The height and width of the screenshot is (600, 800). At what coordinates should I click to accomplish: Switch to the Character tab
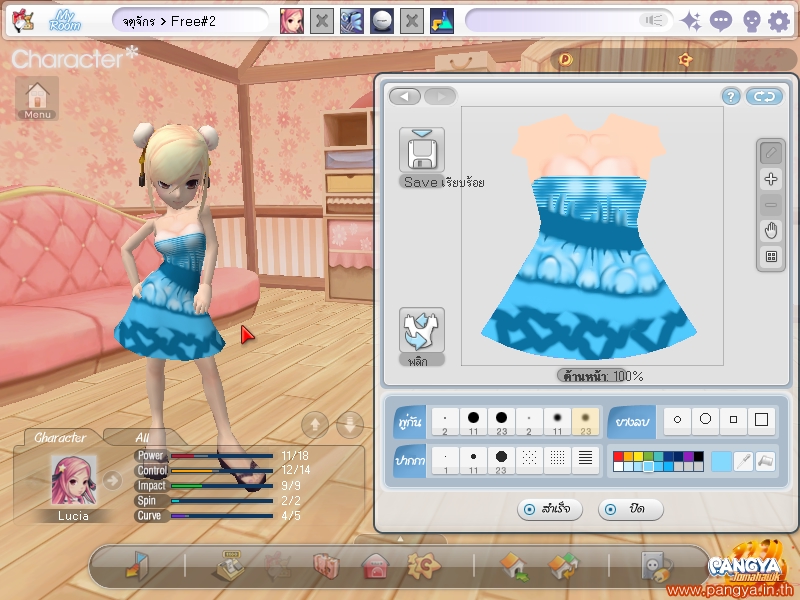coord(60,437)
